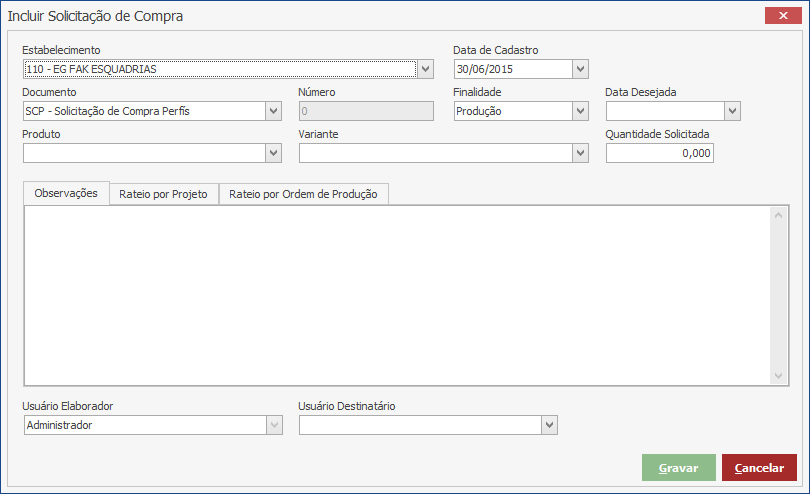Focus the Produto text field
This screenshot has height=494, width=810.
point(143,153)
